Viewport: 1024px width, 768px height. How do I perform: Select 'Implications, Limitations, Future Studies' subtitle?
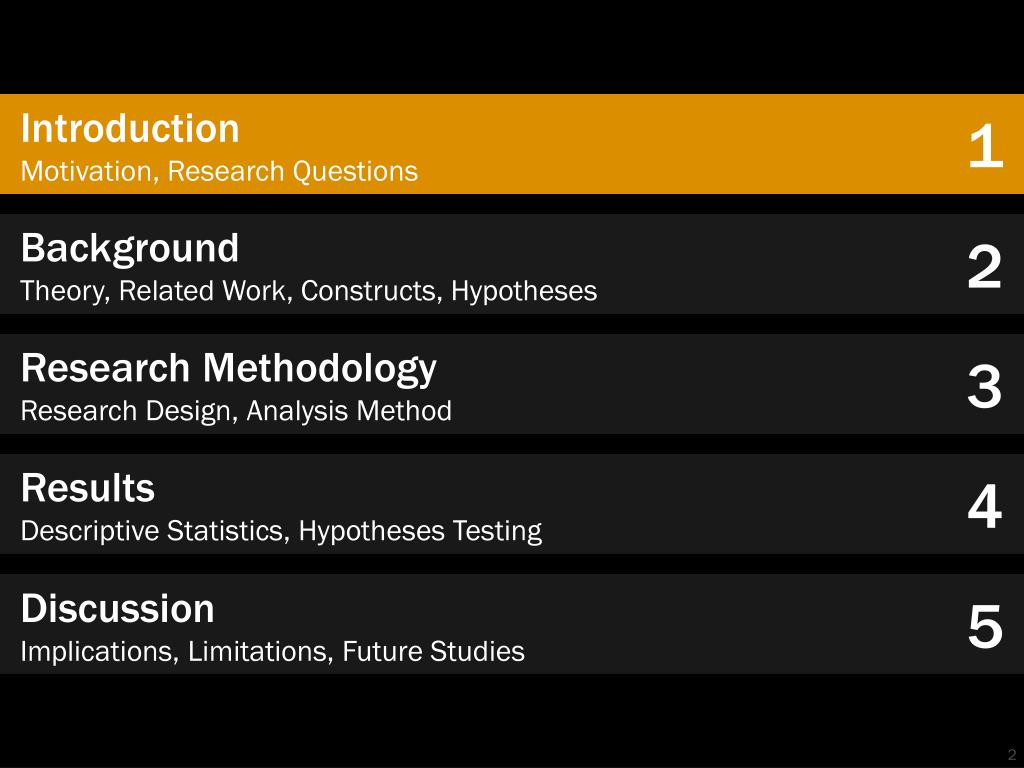(272, 652)
